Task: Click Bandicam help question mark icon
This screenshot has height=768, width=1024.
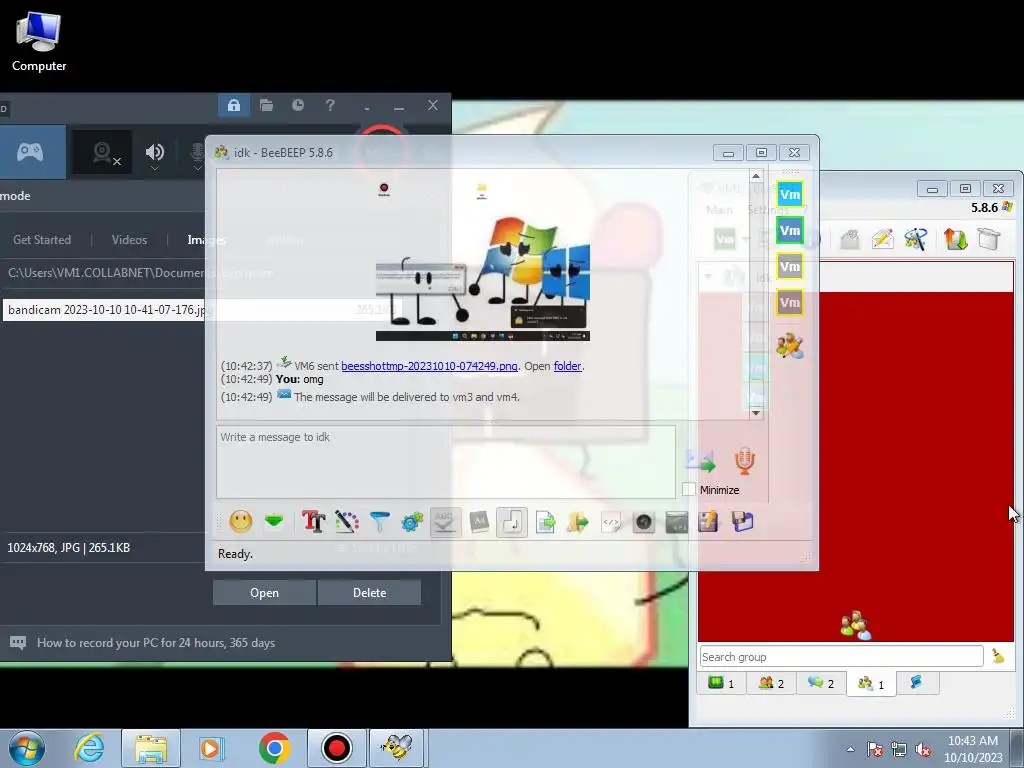Action: (x=330, y=105)
